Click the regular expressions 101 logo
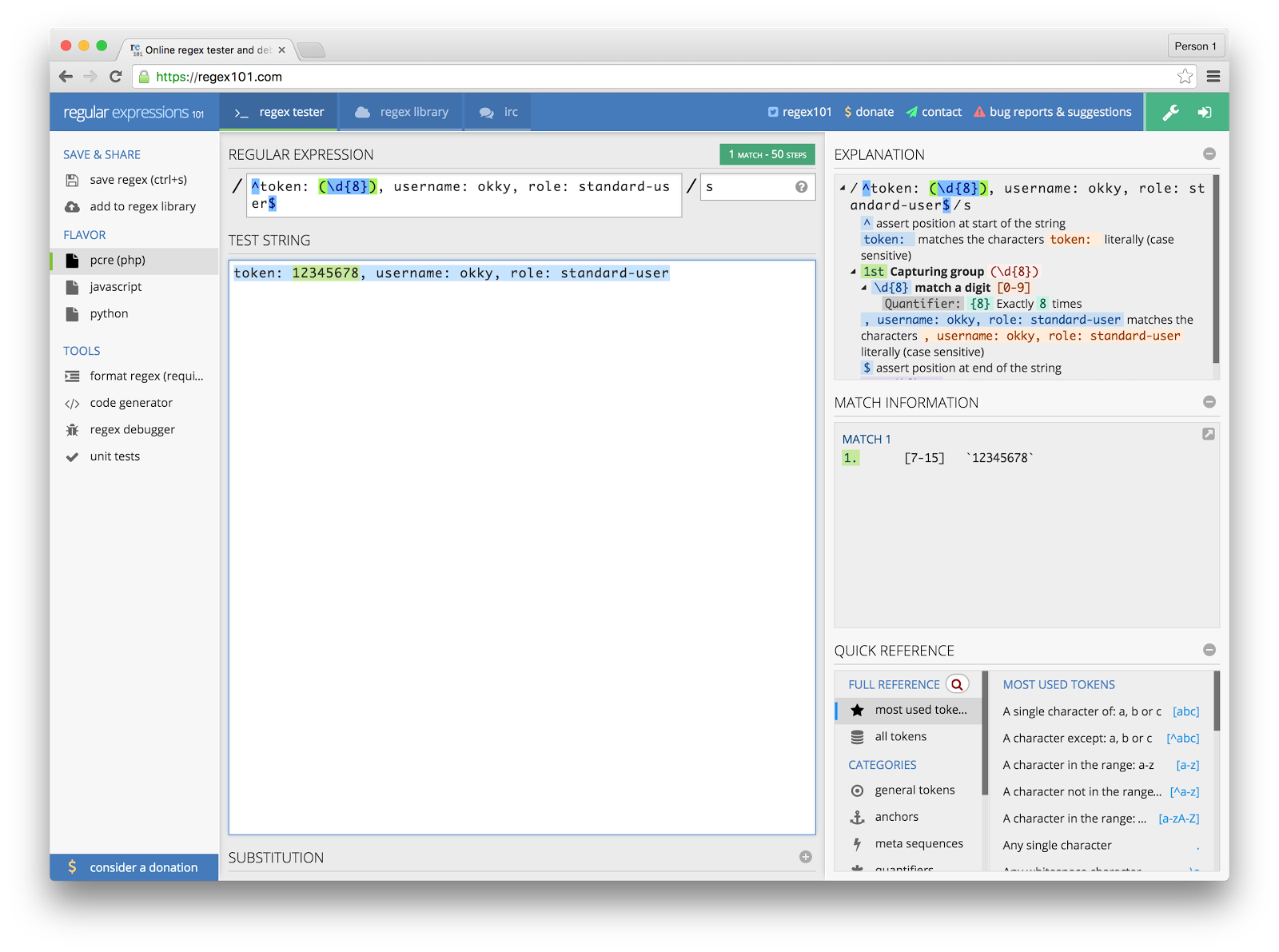 133,113
